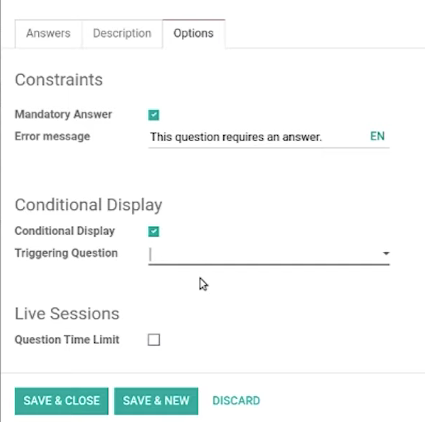This screenshot has width=425, height=422.
Task: Click the Error message text field
Action: coord(257,137)
